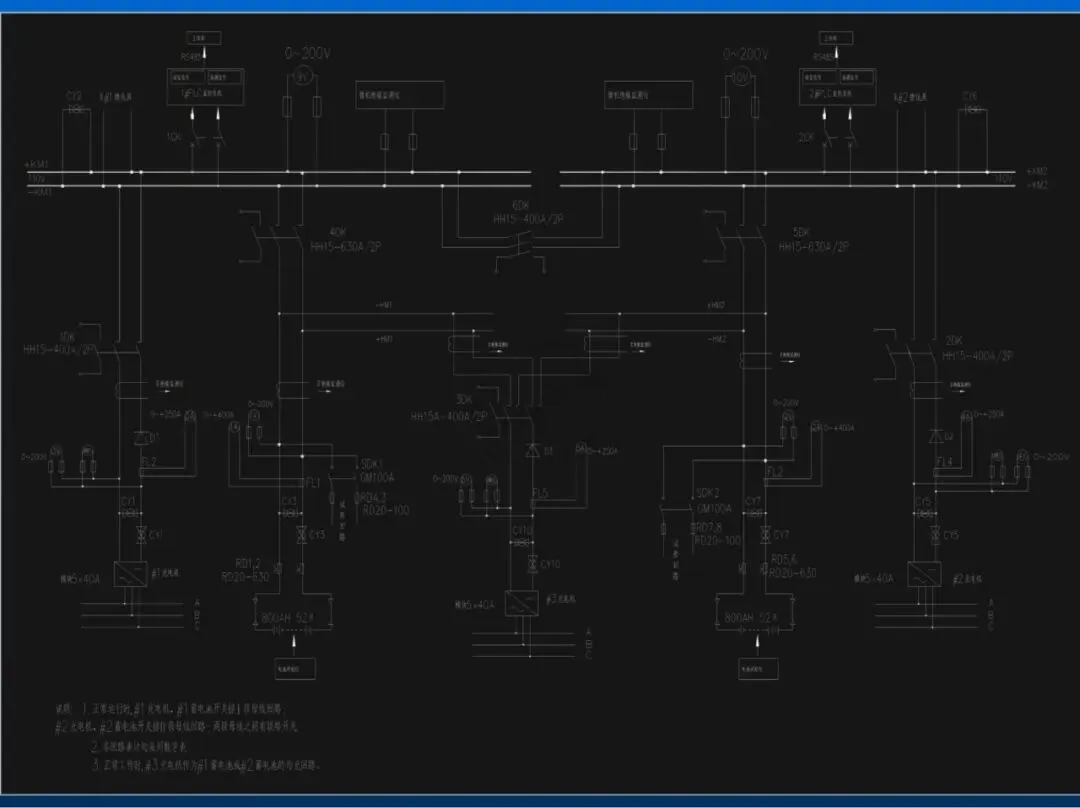Select the RD7,8 fuse label

point(709,527)
